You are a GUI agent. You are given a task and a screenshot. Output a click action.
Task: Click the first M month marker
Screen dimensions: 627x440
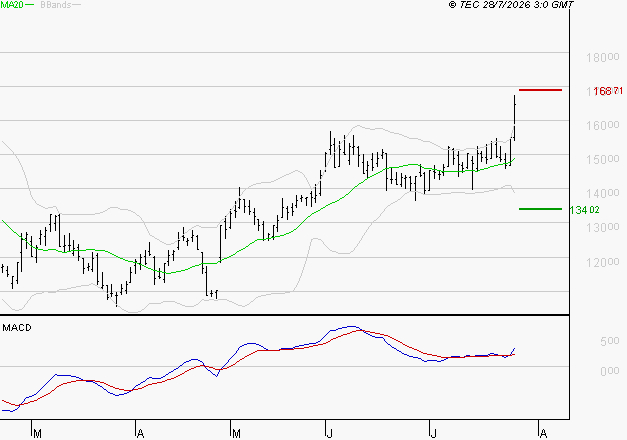click(37, 434)
